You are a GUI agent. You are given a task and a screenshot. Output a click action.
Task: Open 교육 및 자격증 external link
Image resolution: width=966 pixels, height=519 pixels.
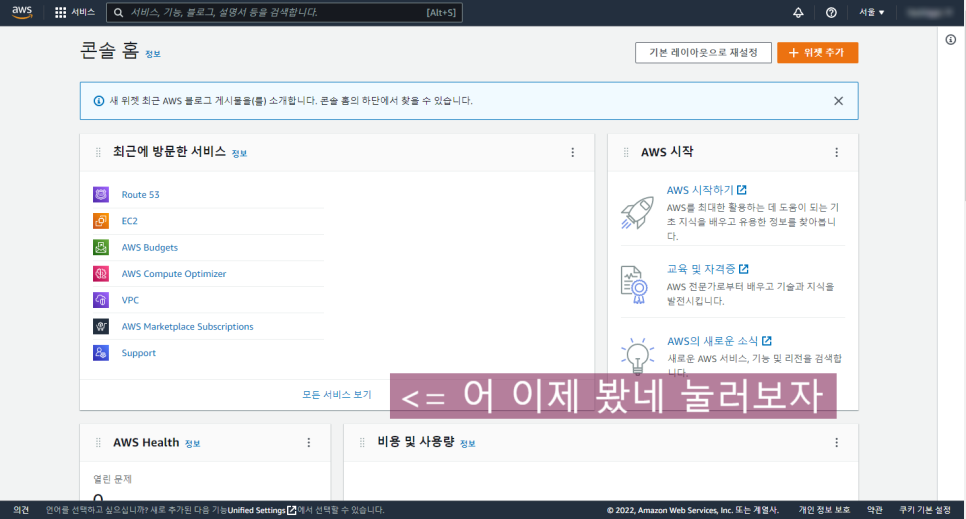click(x=708, y=269)
